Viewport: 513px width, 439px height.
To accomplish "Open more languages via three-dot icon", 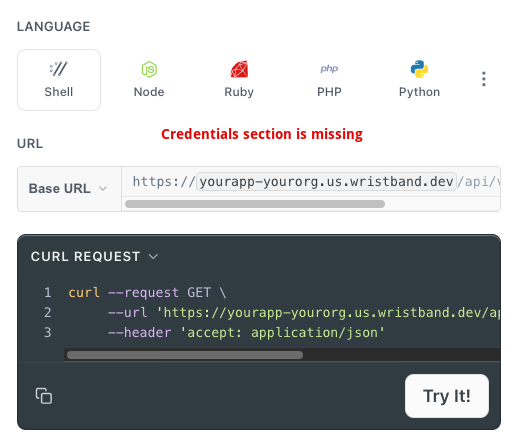I will pos(484,79).
